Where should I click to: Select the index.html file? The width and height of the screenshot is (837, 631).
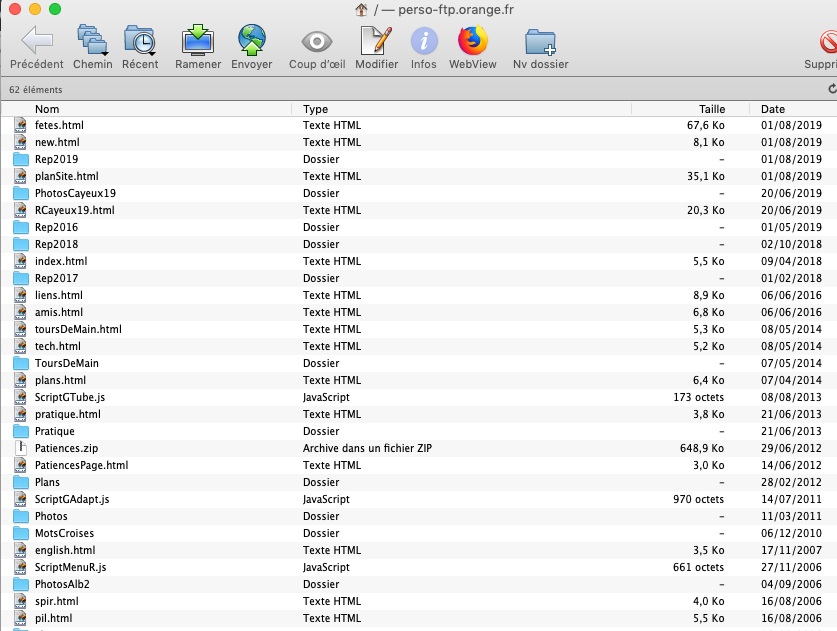click(61, 261)
